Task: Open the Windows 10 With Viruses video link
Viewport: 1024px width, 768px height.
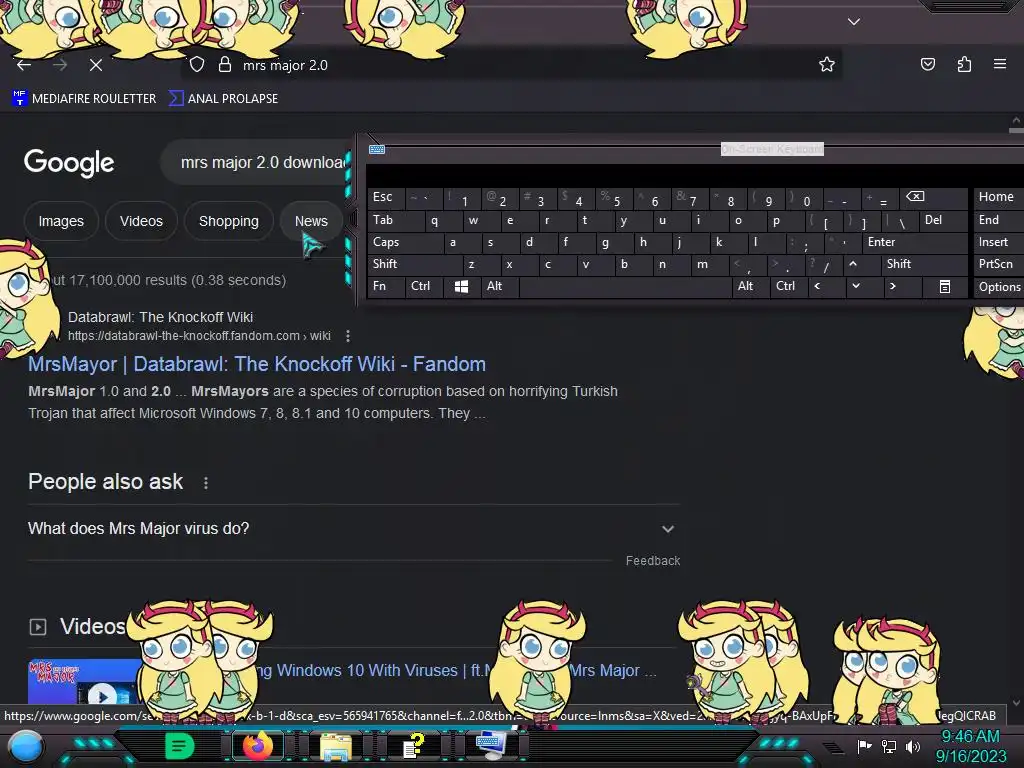Action: pyautogui.click(x=457, y=670)
